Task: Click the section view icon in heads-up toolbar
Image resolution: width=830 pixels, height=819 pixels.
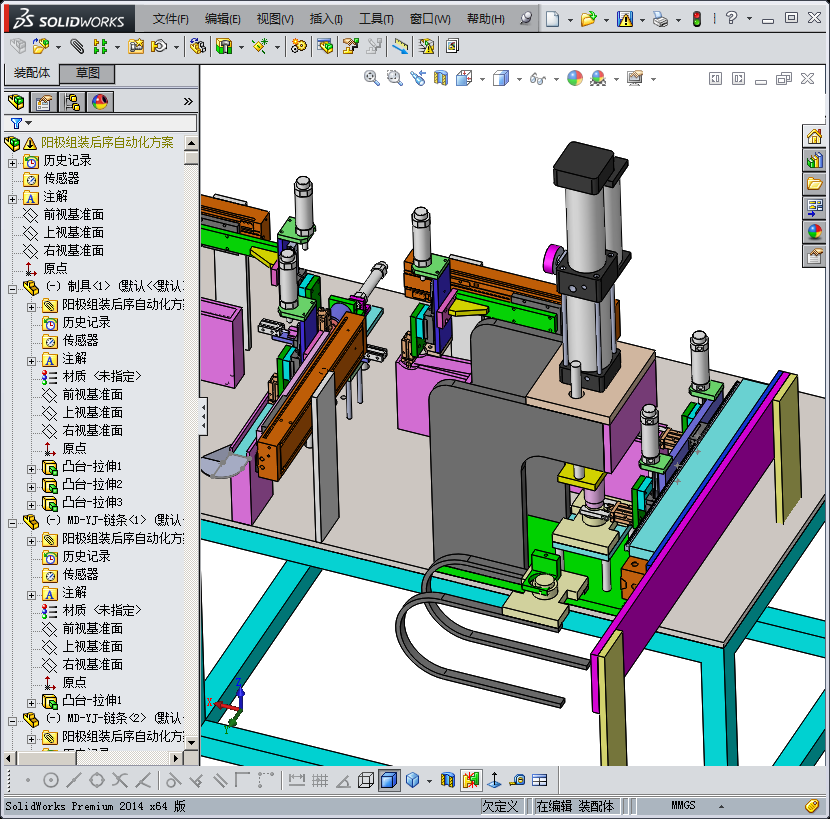Action: coord(440,78)
